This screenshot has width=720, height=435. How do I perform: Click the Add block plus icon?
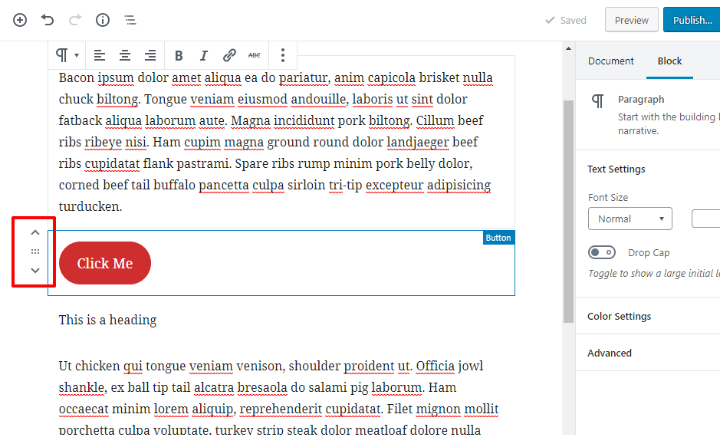click(x=20, y=20)
